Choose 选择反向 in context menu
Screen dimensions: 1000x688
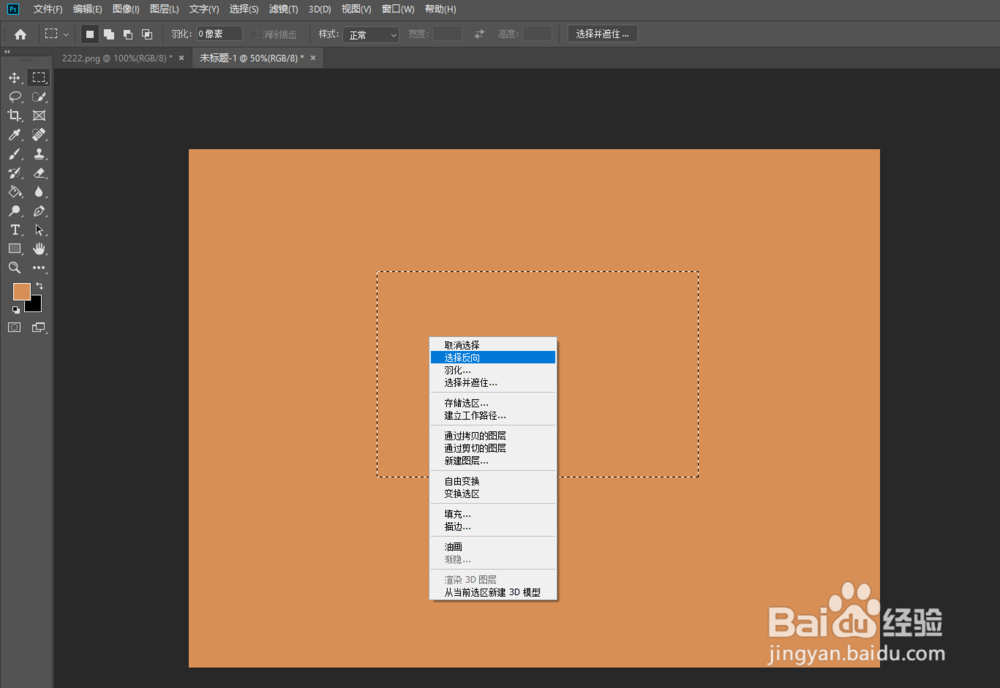pyautogui.click(x=493, y=358)
